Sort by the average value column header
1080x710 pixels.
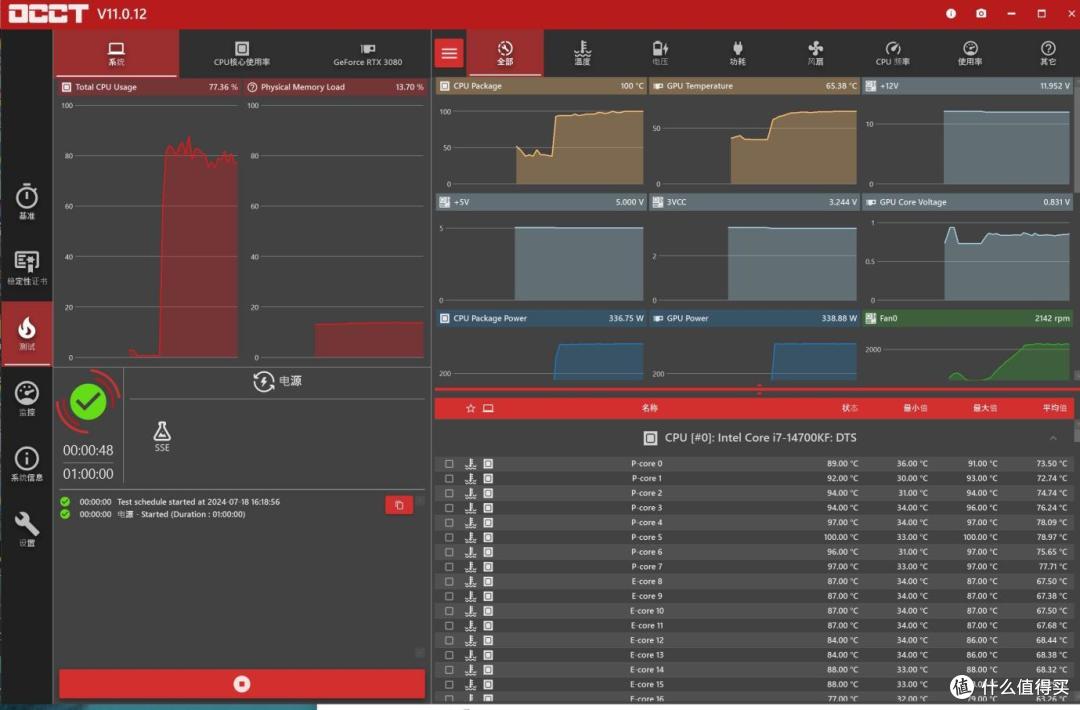click(1055, 408)
